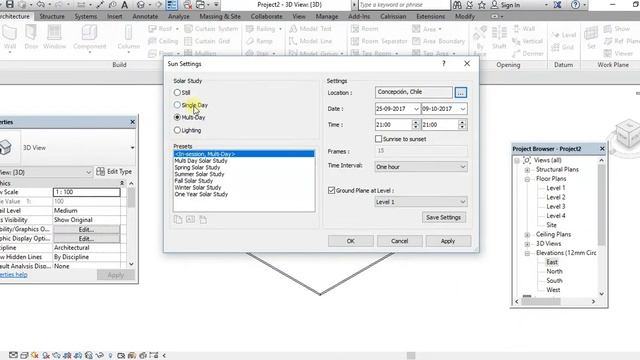This screenshot has width=640, height=360.
Task: Open the Ground Plane Level 1 dropdown
Action: (x=421, y=202)
